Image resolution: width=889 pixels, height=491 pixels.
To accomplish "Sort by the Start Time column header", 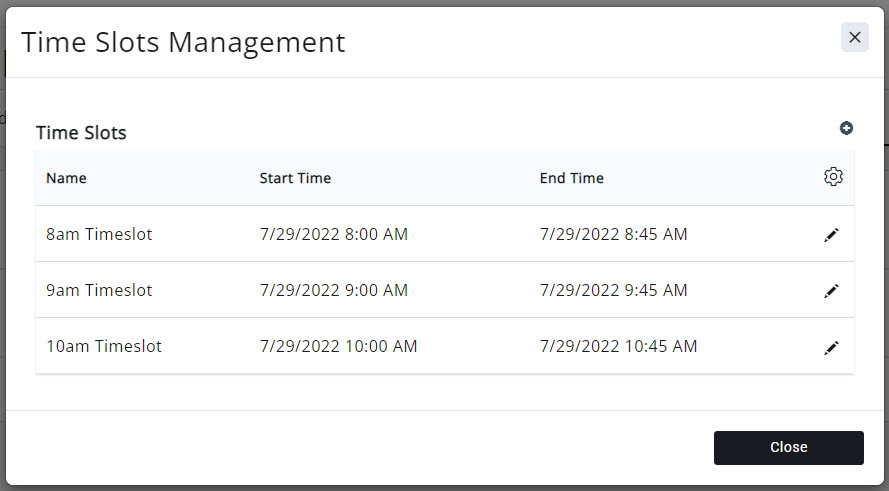I will (x=295, y=178).
